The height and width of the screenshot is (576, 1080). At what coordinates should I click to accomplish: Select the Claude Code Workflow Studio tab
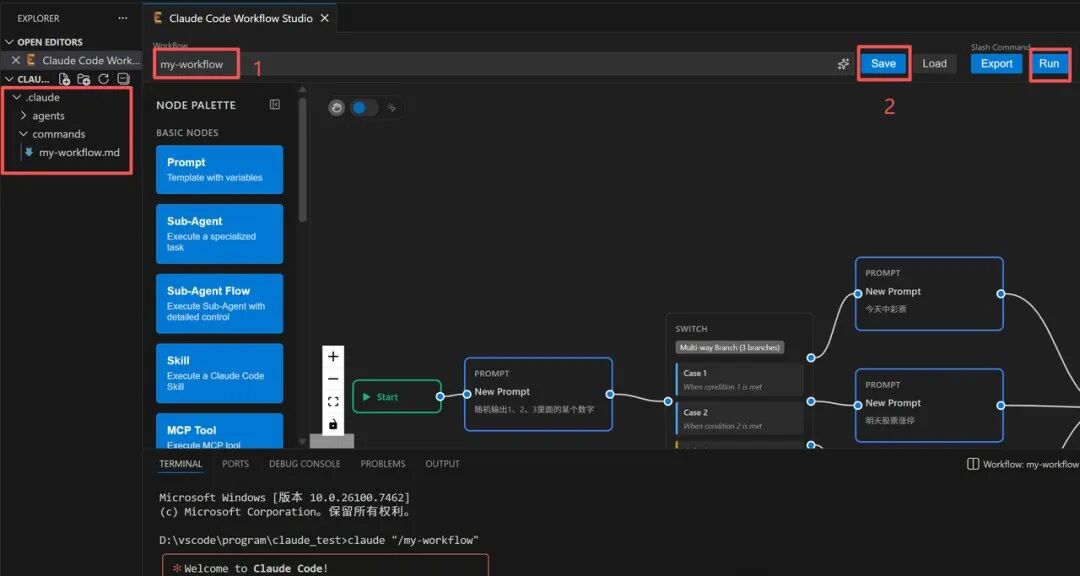pyautogui.click(x=240, y=19)
